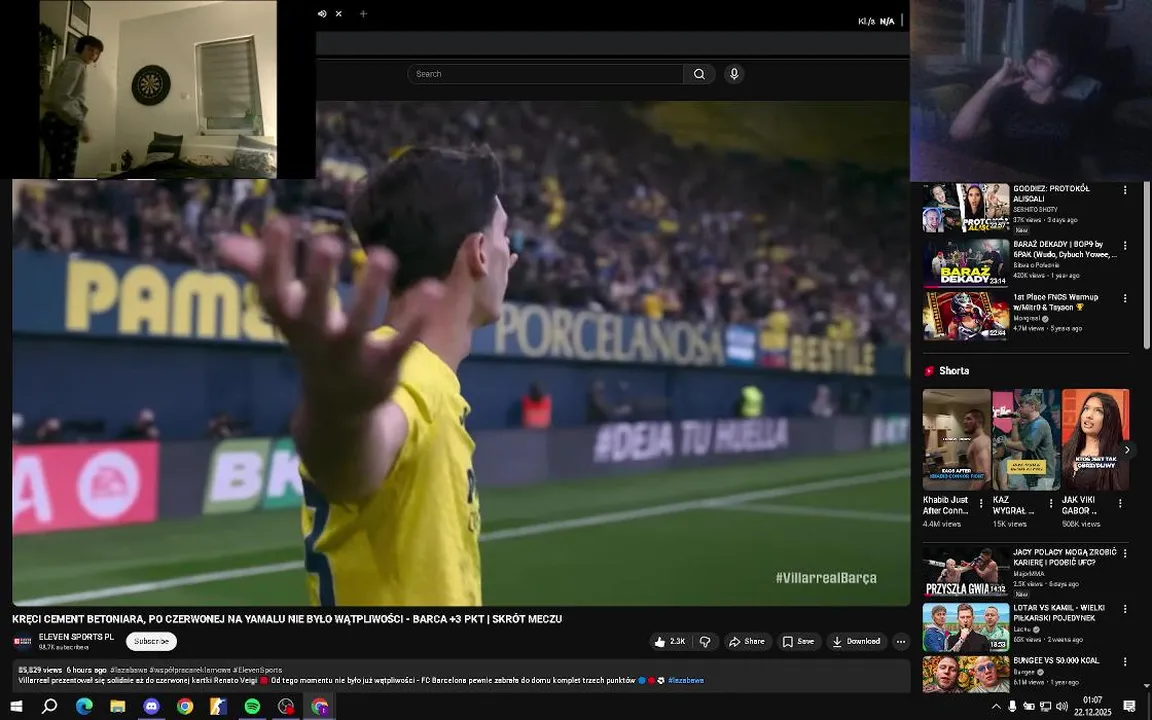1152x720 pixels.
Task: Open 1st Place FNCS Warmup video thumbnail
Action: pos(965,316)
